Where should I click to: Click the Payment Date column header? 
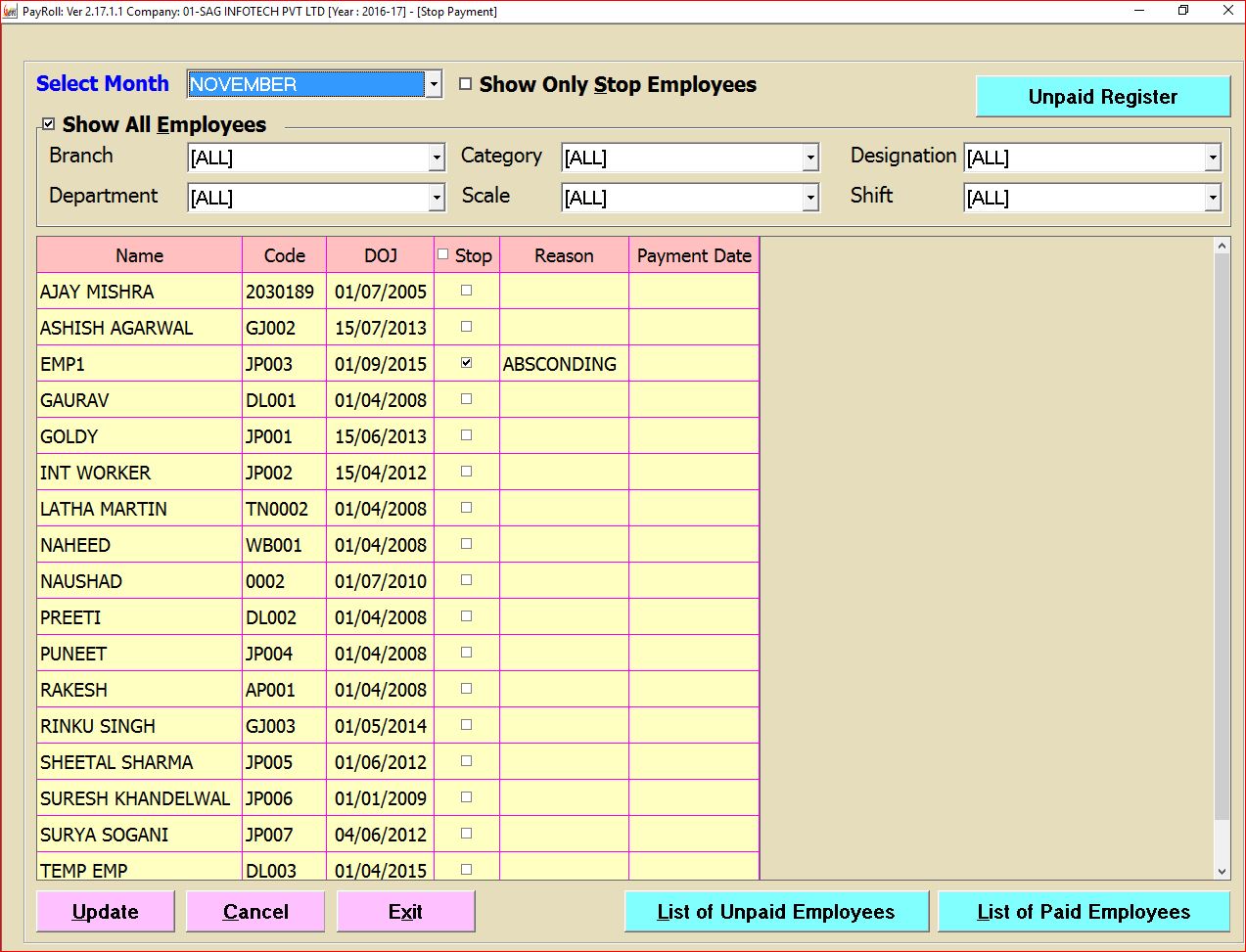pyautogui.click(x=694, y=255)
